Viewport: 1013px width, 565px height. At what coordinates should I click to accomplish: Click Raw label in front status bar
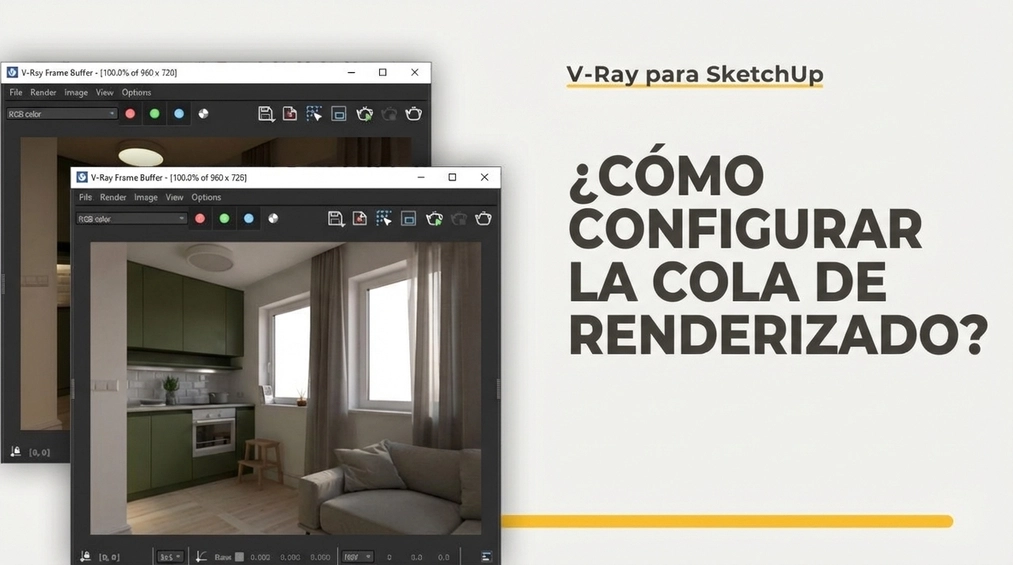[x=223, y=557]
